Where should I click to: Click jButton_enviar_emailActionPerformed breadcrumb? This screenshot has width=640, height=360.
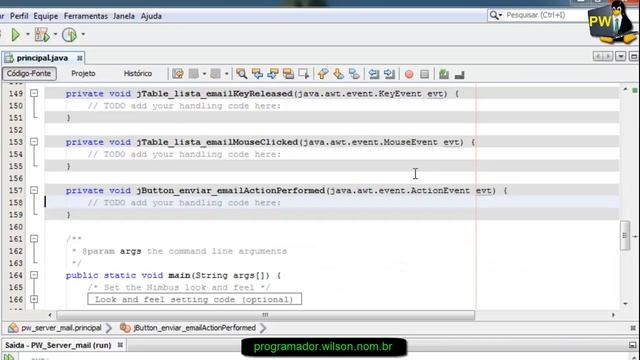194,328
